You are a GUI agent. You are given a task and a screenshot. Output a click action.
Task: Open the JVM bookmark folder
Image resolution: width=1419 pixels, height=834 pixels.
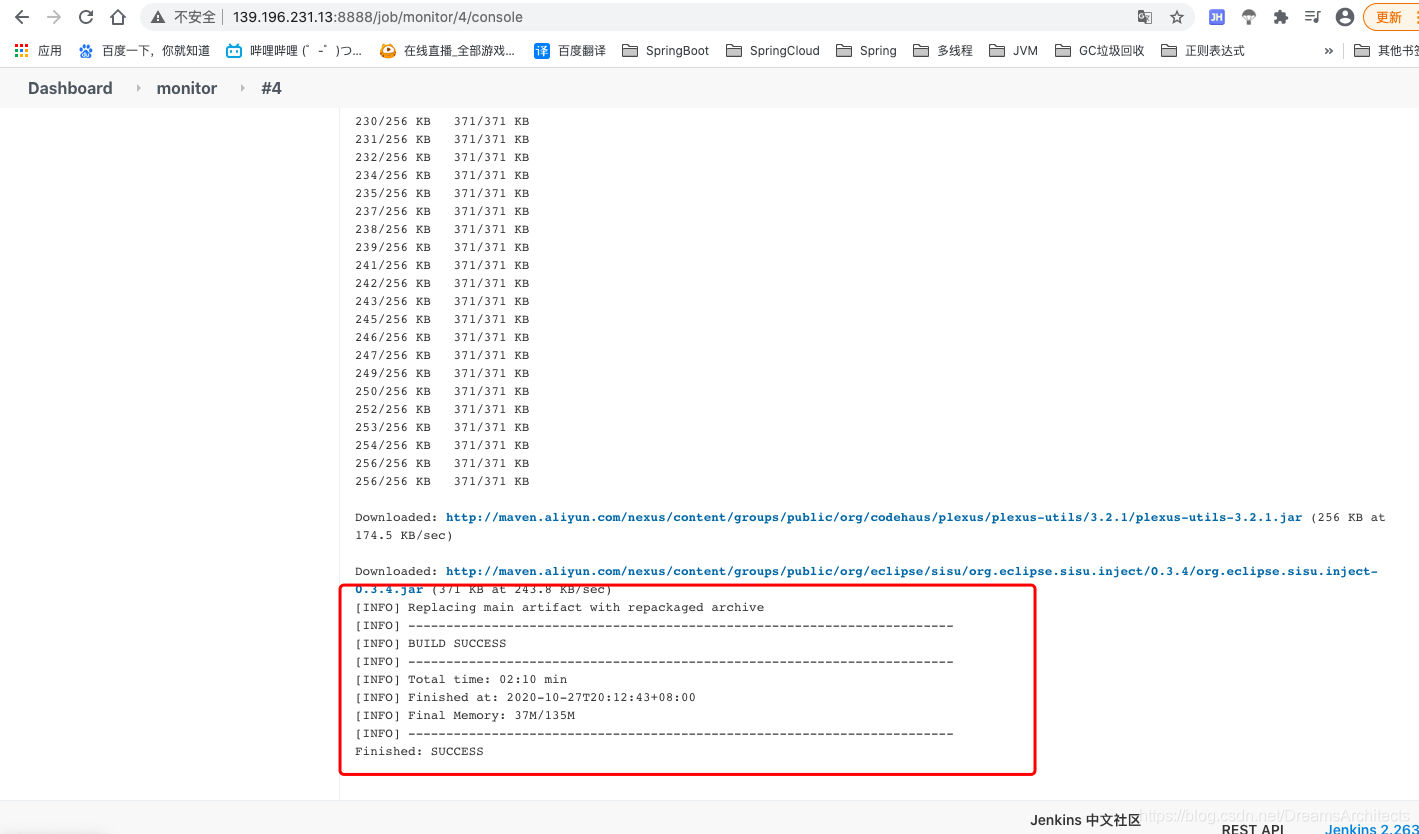1013,50
